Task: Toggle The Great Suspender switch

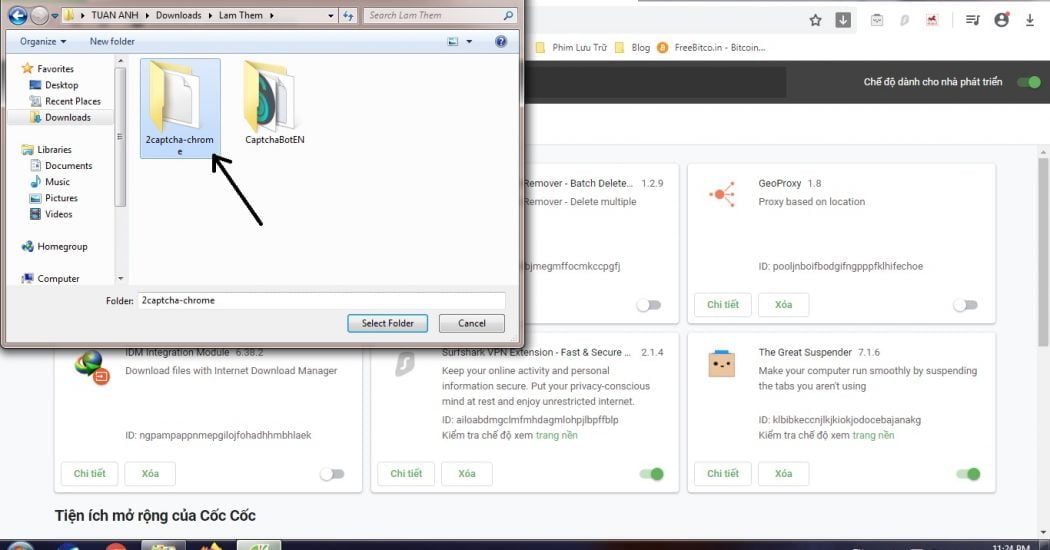Action: 968,474
